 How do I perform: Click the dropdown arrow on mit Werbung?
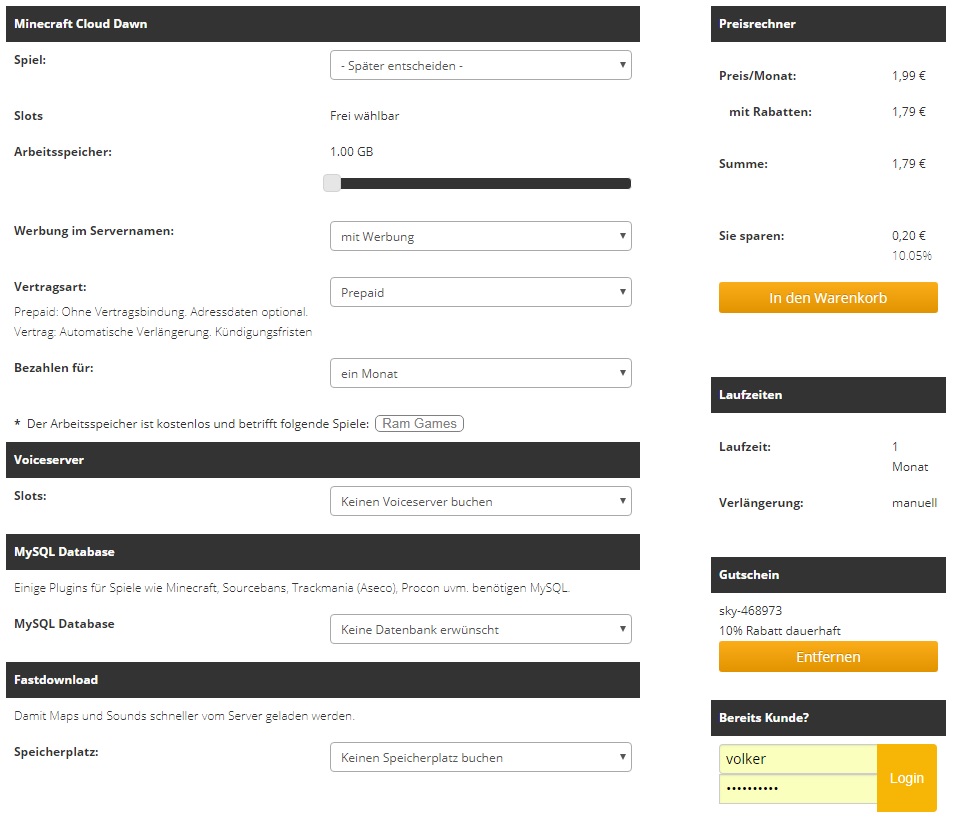click(x=622, y=236)
